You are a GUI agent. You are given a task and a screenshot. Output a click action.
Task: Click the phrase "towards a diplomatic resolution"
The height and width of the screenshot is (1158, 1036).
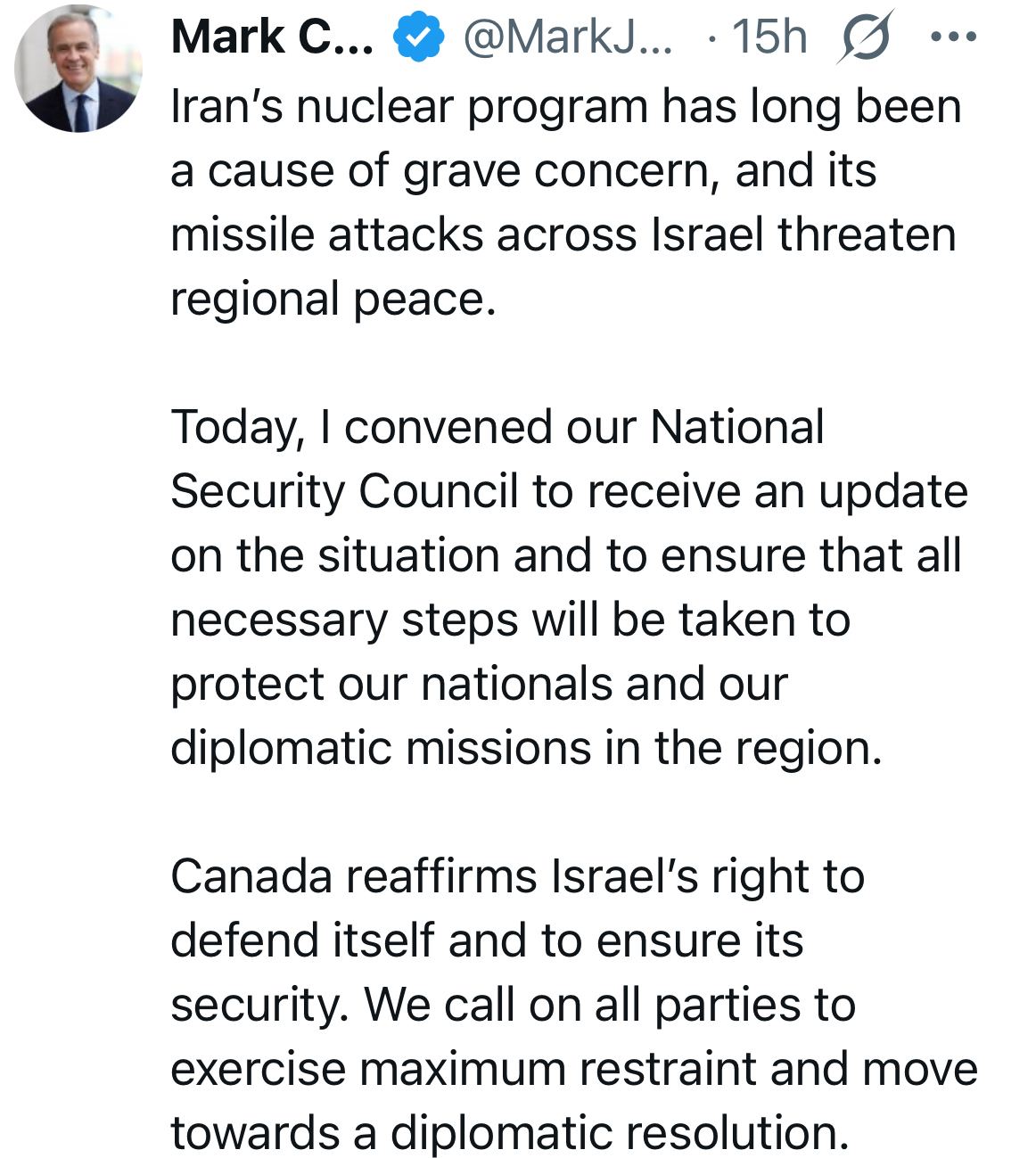coord(508,1133)
